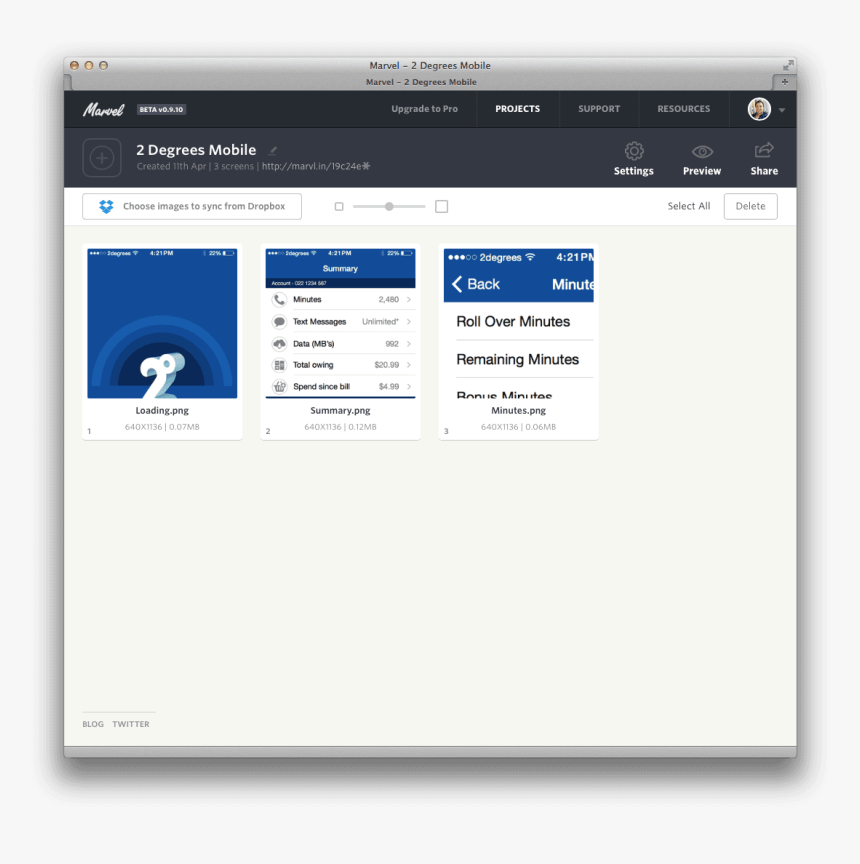
Task: Click the Marvel – 2 Degrees Mobile browser tab
Action: click(x=421, y=82)
